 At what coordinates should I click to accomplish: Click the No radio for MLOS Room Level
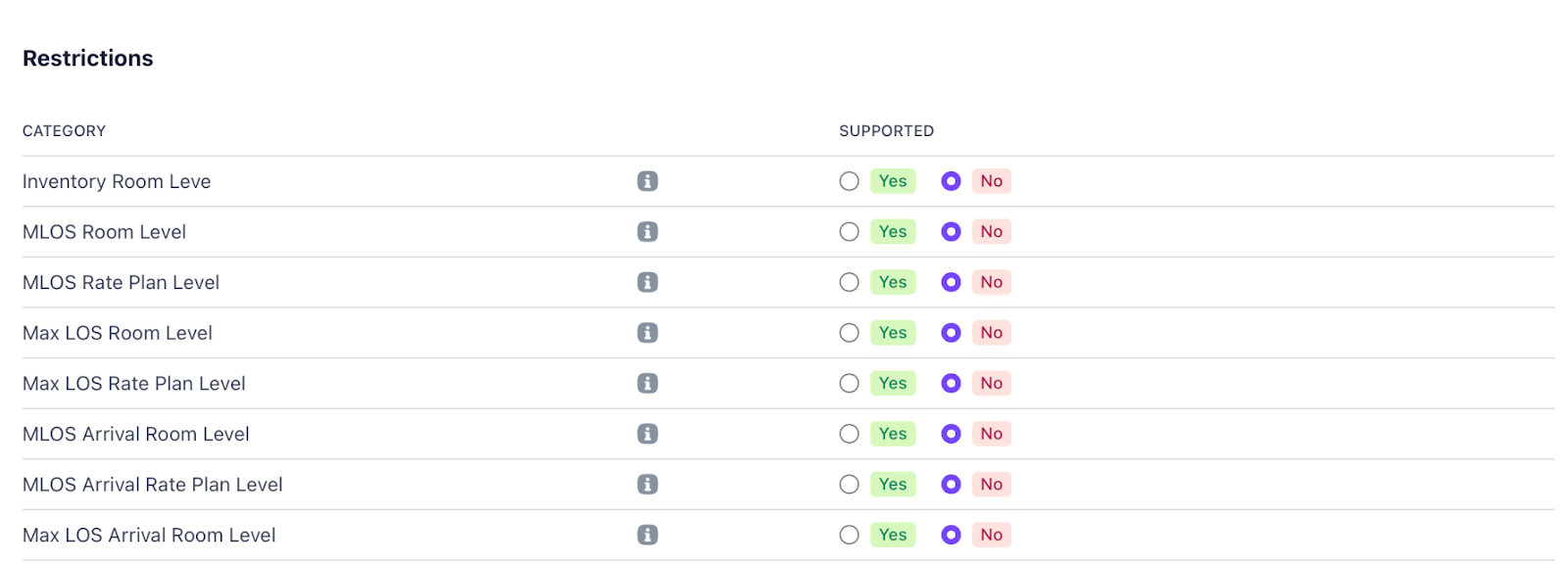(951, 232)
